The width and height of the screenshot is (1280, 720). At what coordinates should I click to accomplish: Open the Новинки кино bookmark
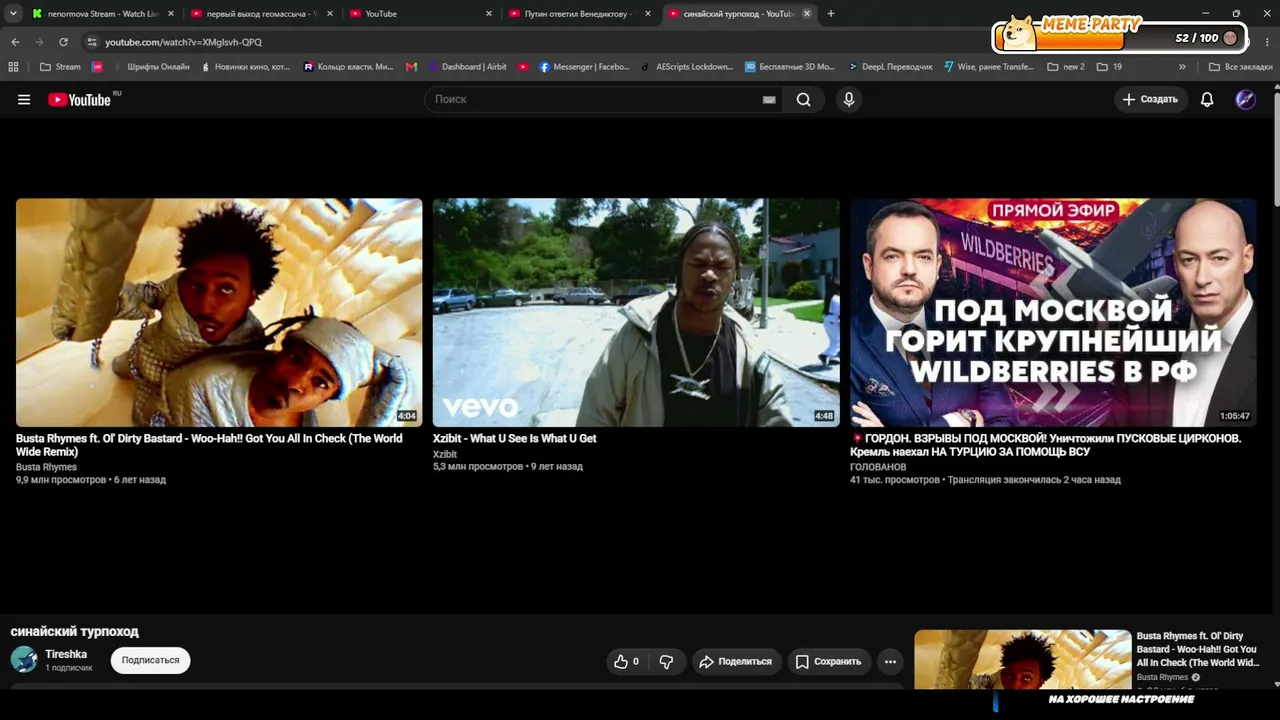click(x=245, y=67)
